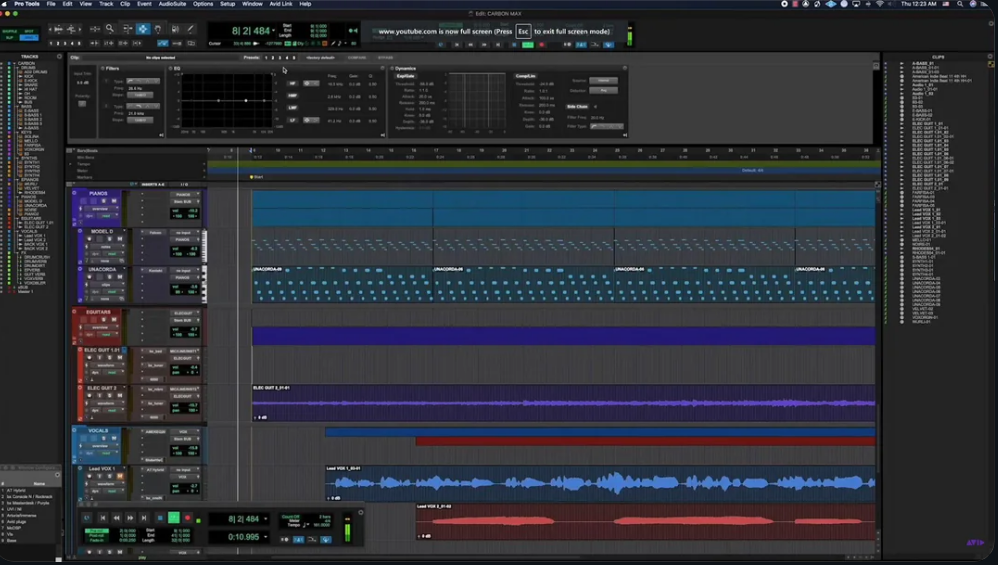The height and width of the screenshot is (565, 998).
Task: Toggle Online button in floating transport
Action: tap(87, 518)
